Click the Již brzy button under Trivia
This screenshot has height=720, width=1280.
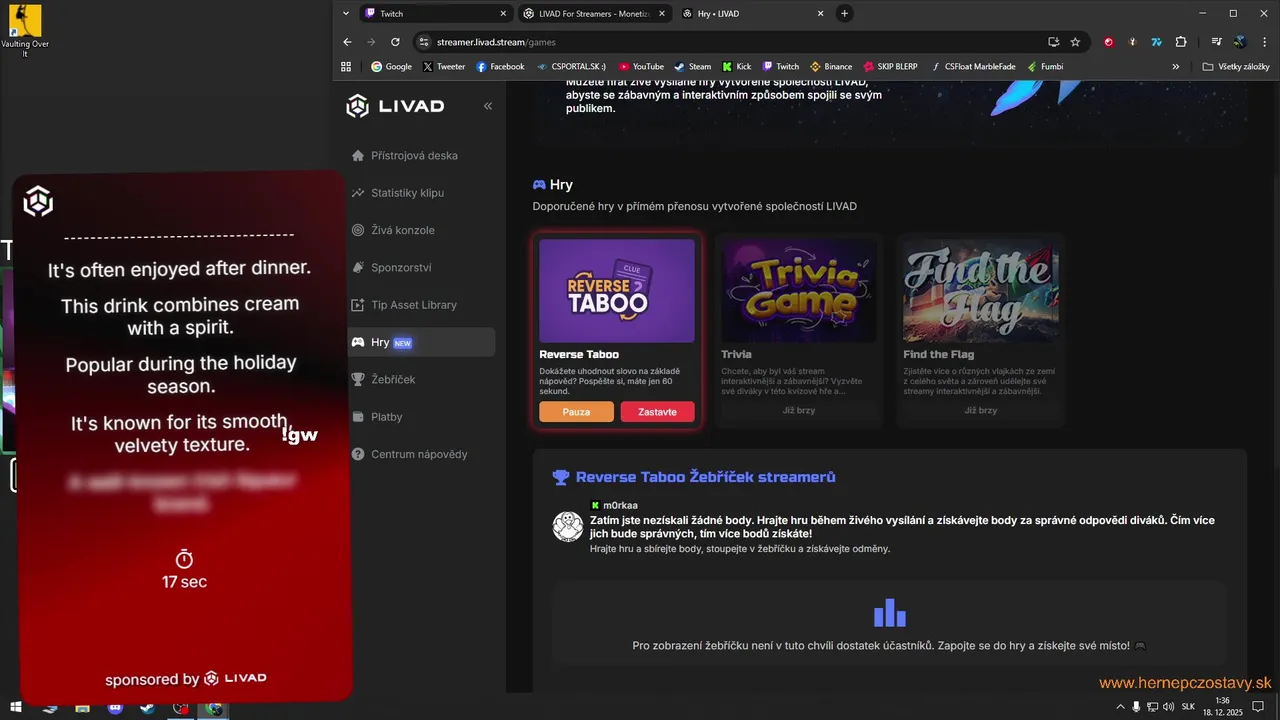(x=799, y=411)
